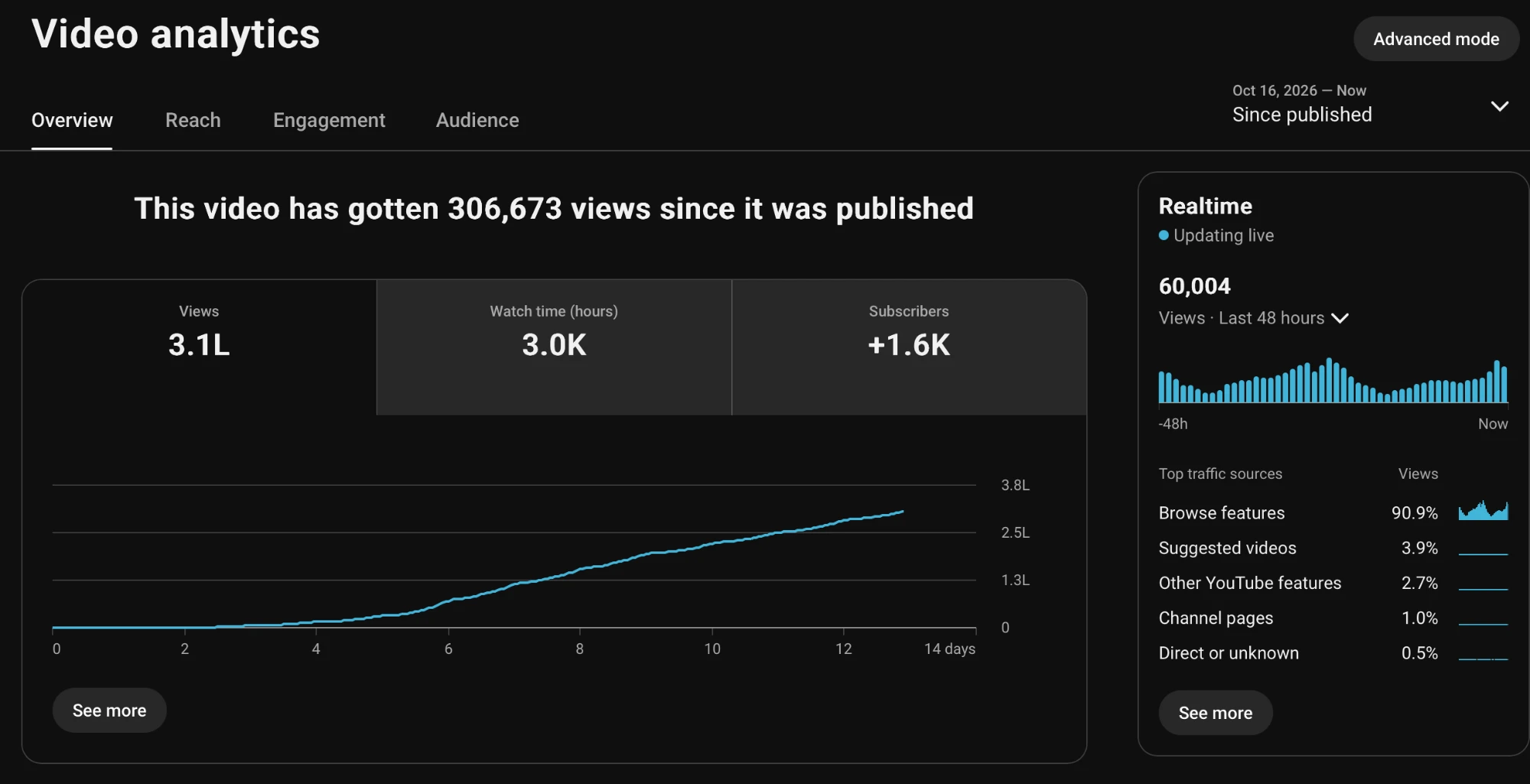Switch to the Overview tab
This screenshot has width=1530, height=784.
(x=72, y=120)
